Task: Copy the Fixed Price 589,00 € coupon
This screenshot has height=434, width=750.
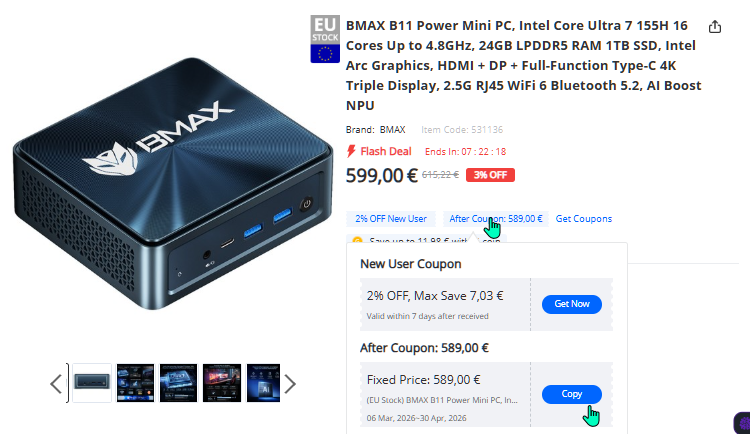Action: (x=572, y=394)
